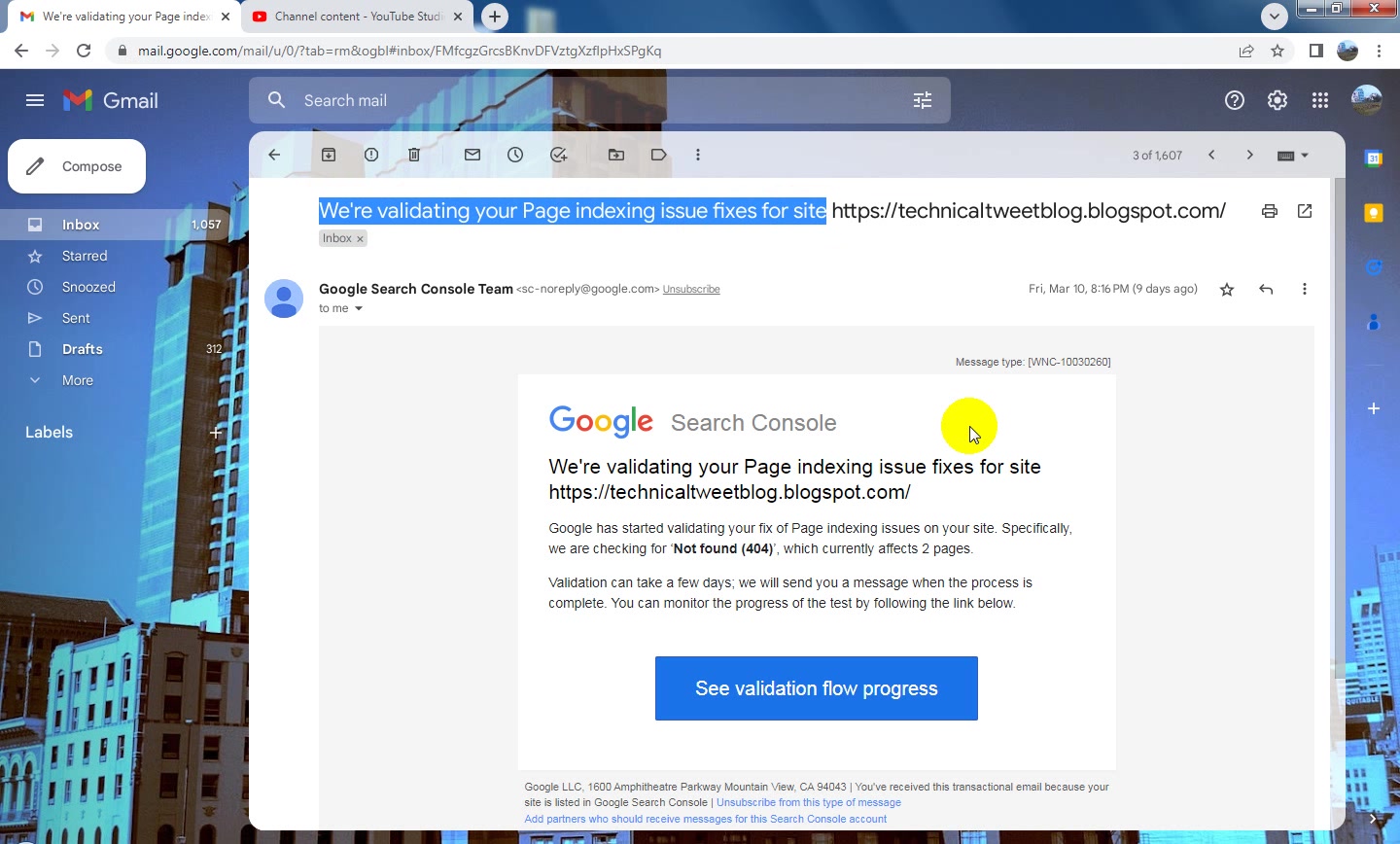Add to Tasks using the checkmark icon
Image resolution: width=1400 pixels, height=844 pixels.
click(558, 155)
